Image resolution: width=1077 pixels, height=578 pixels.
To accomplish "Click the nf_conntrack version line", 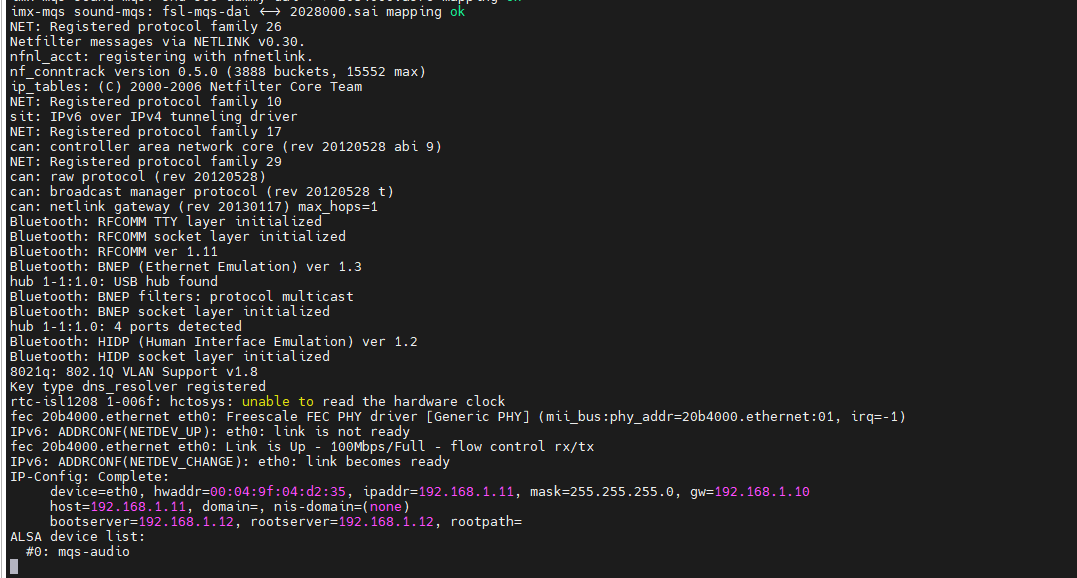I will tap(218, 72).
